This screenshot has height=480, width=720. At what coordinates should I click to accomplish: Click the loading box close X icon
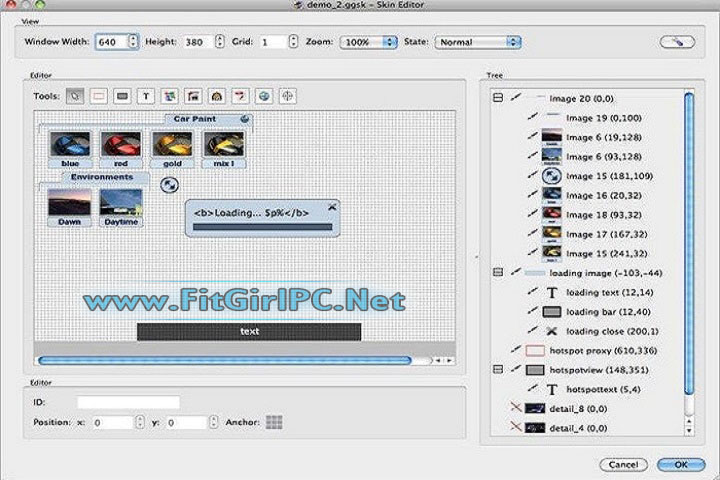(x=332, y=206)
